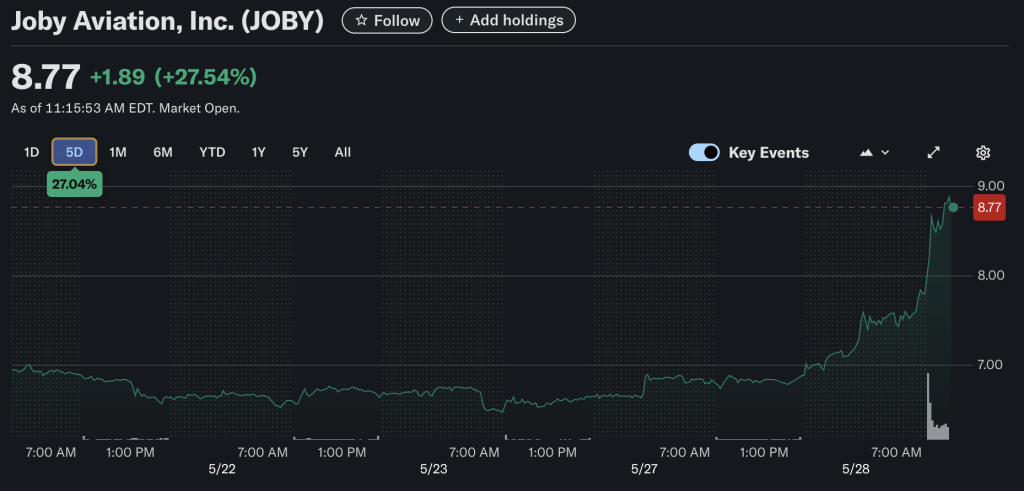Click the 8.77 current price

[x=46, y=77]
